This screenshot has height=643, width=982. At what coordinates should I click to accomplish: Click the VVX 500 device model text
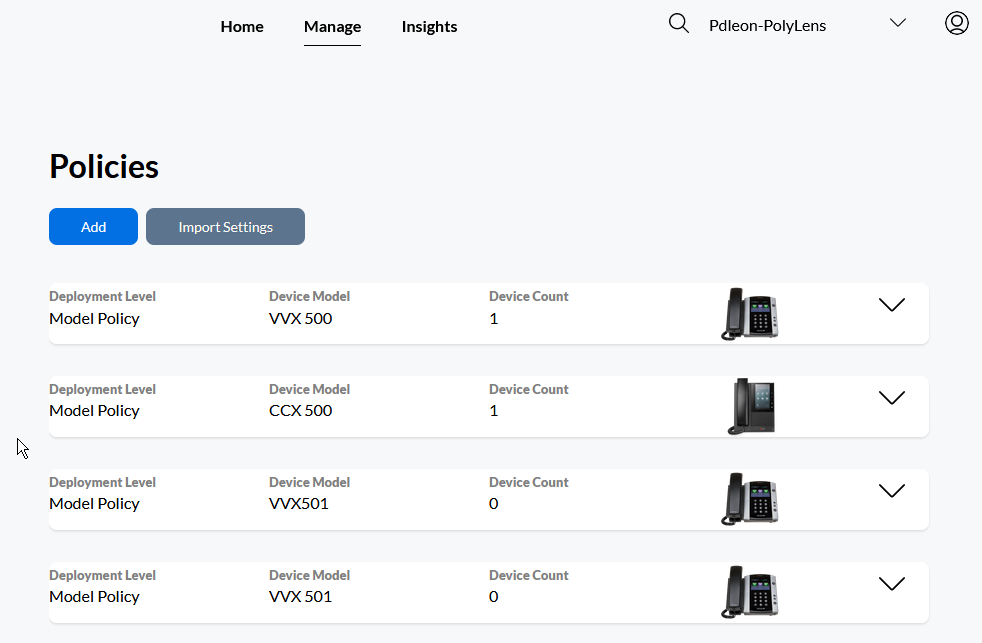click(x=300, y=319)
